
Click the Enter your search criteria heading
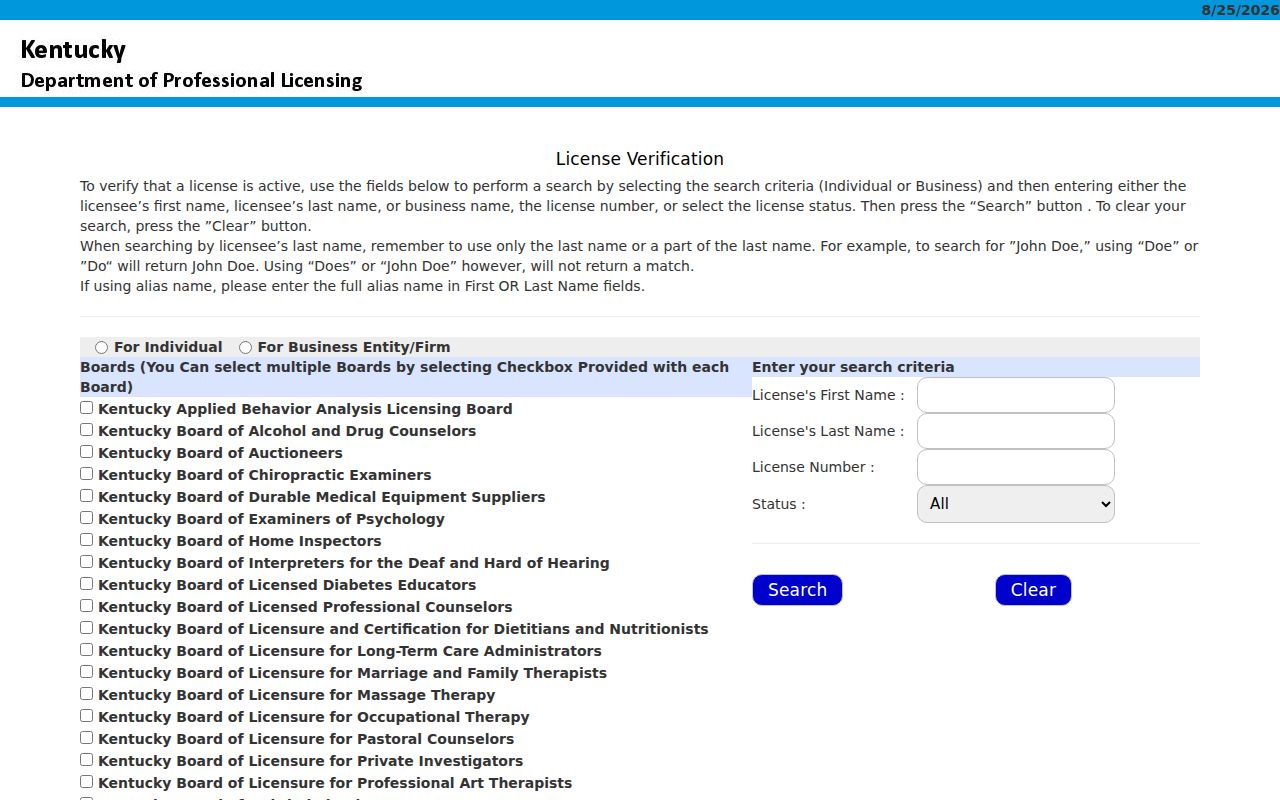(x=853, y=367)
